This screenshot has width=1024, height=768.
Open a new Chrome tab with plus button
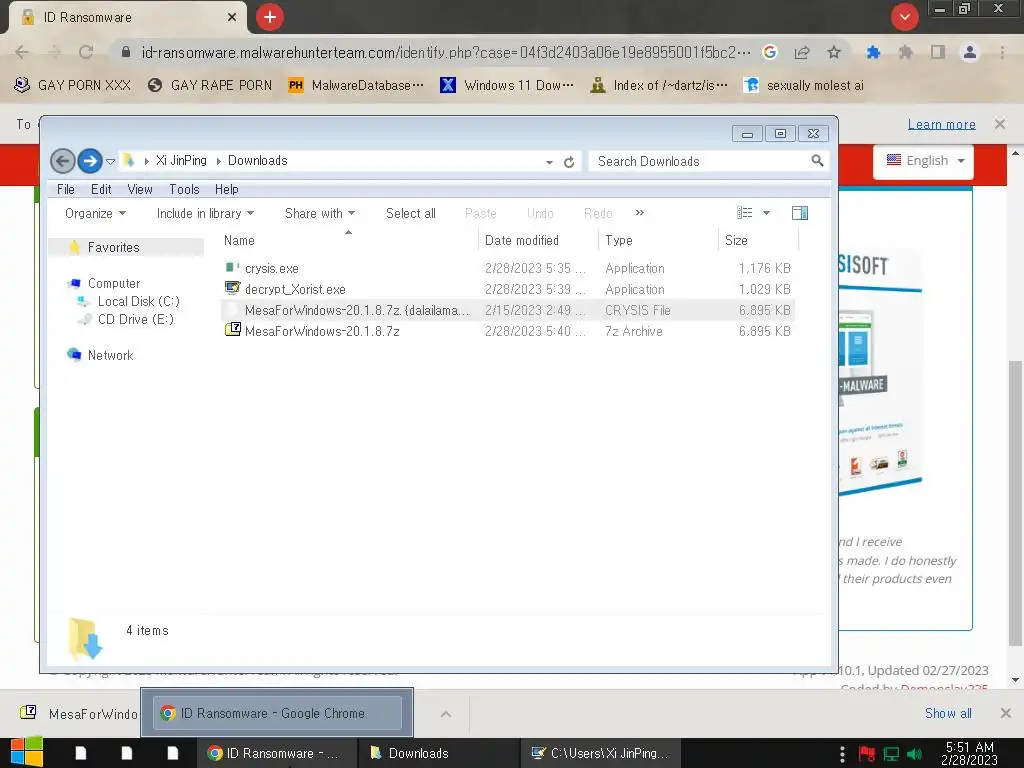[x=270, y=17]
